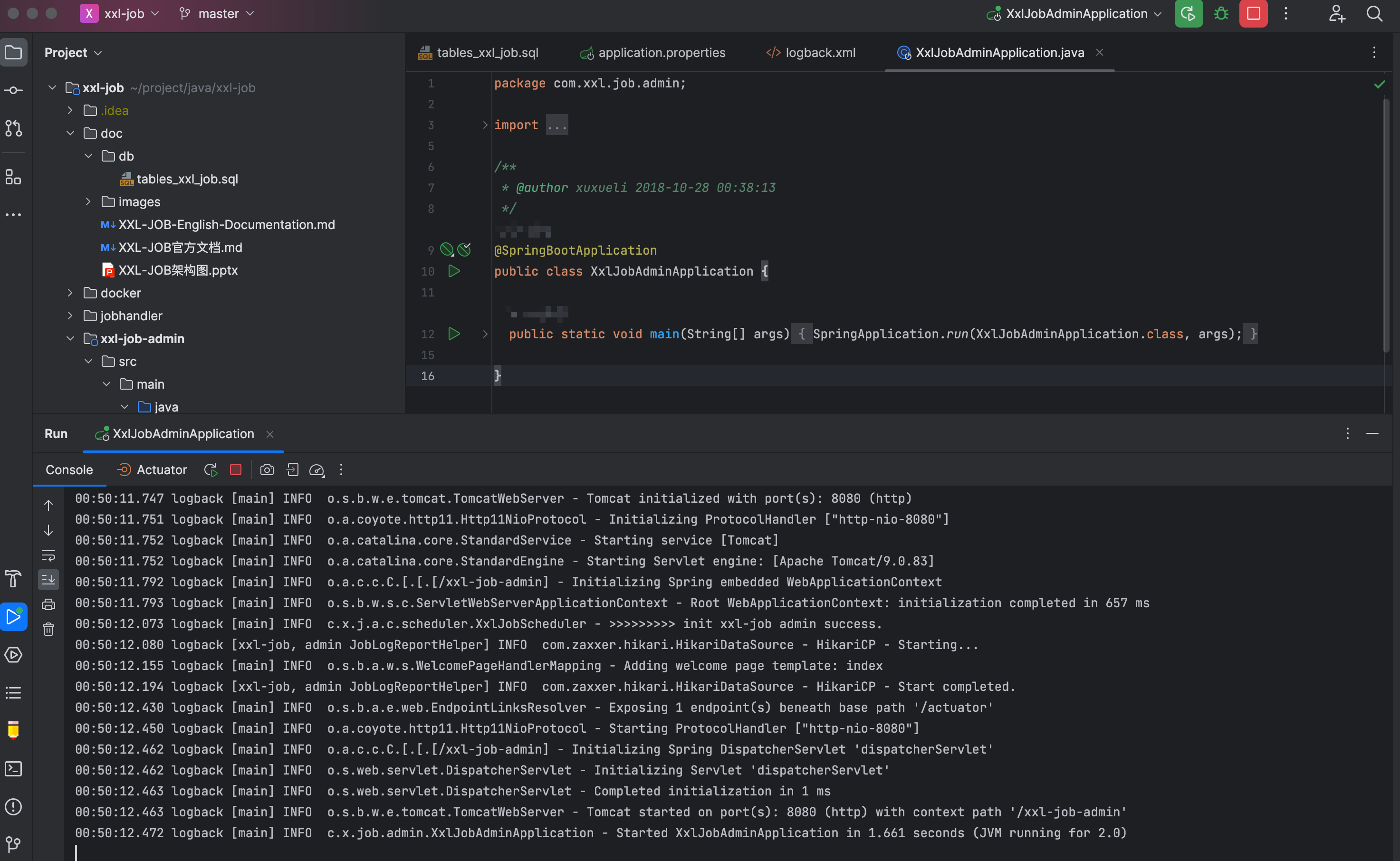Open the XxlJobAdminApplication run configuration dropdown
This screenshot has height=861, width=1400.
[x=1074, y=14]
